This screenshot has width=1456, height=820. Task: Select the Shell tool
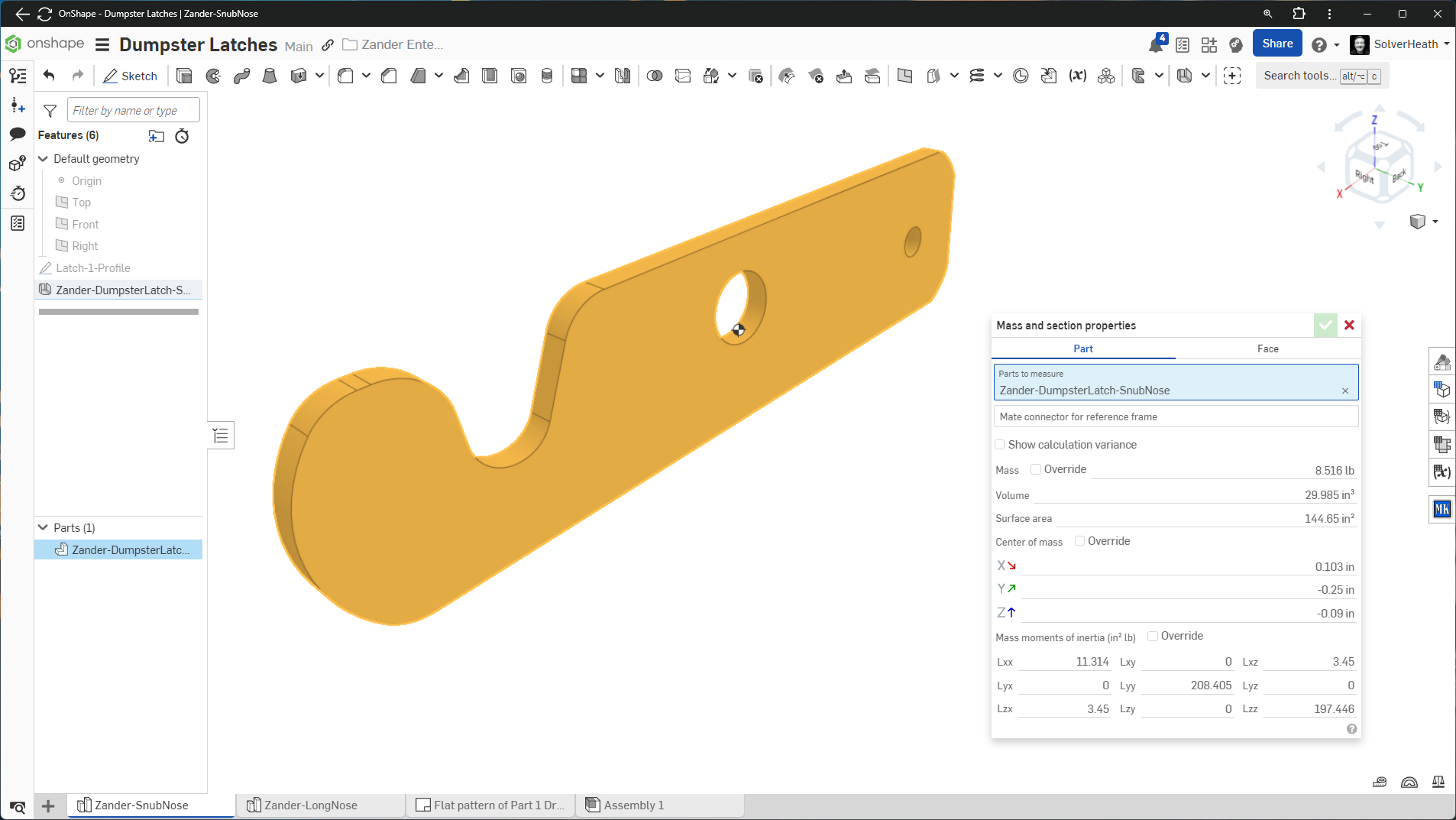tap(490, 76)
